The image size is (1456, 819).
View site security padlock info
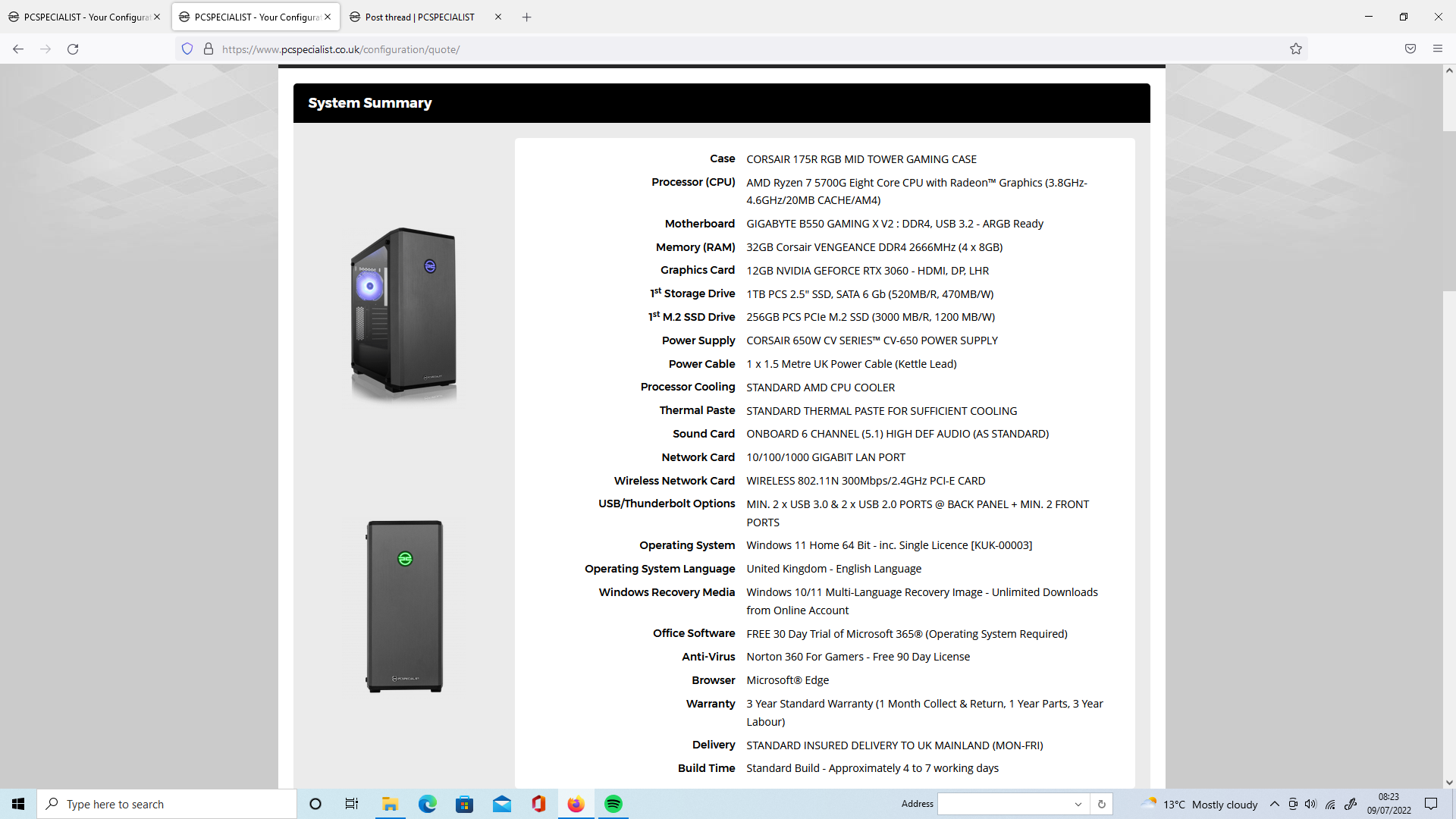tap(209, 49)
